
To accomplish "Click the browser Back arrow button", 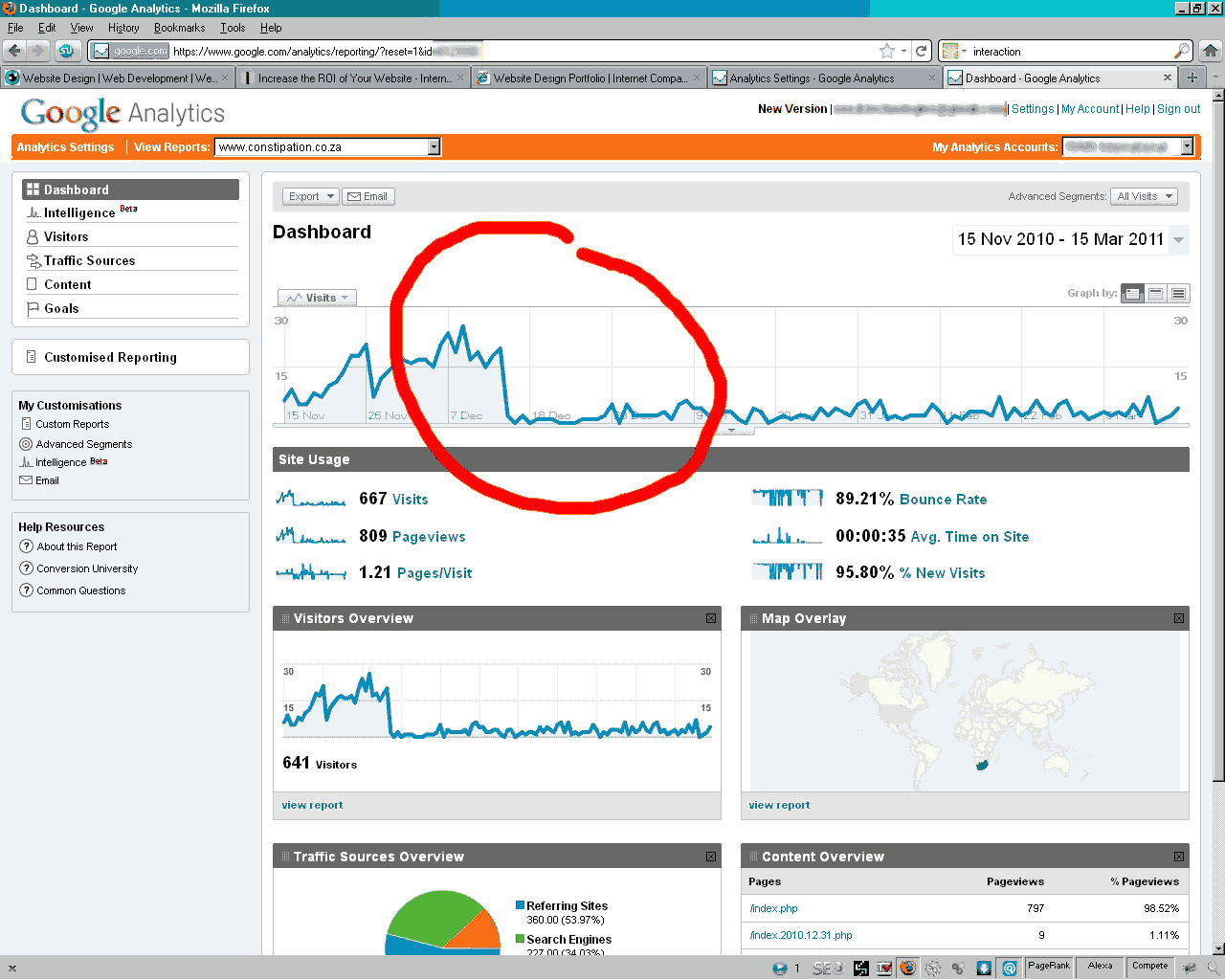I will [x=14, y=51].
